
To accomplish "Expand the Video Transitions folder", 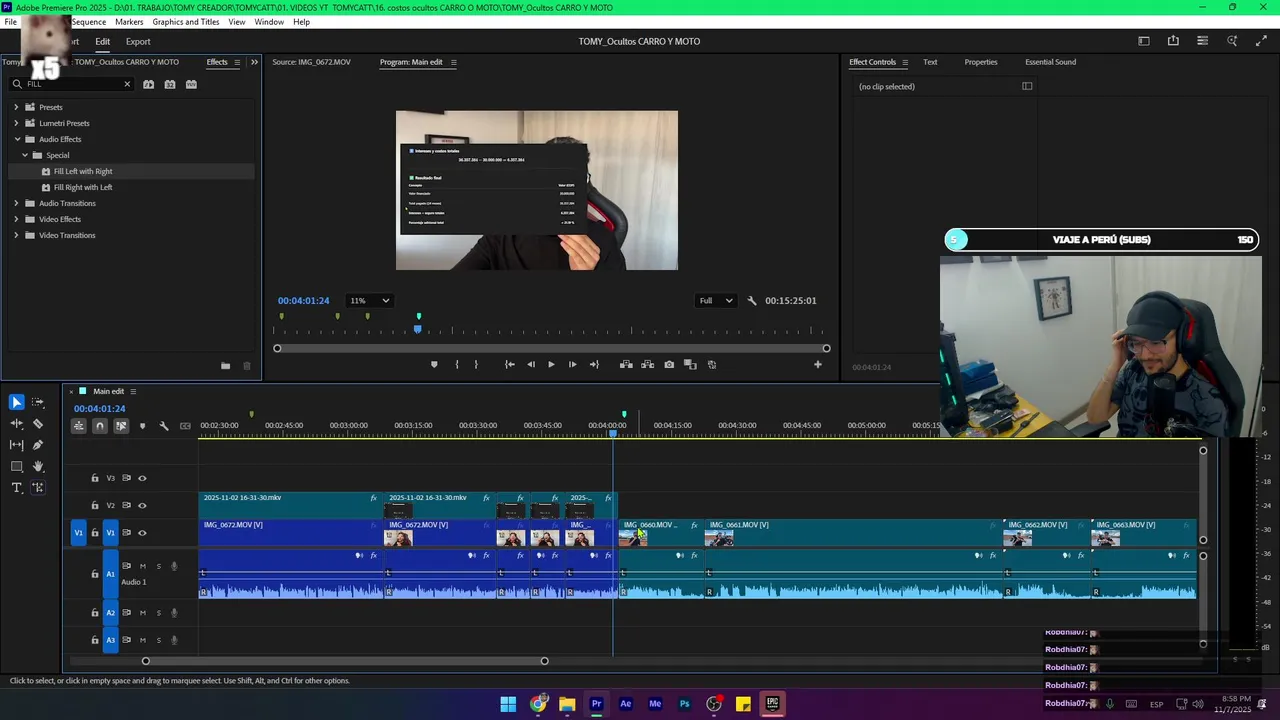I will coord(16,235).
